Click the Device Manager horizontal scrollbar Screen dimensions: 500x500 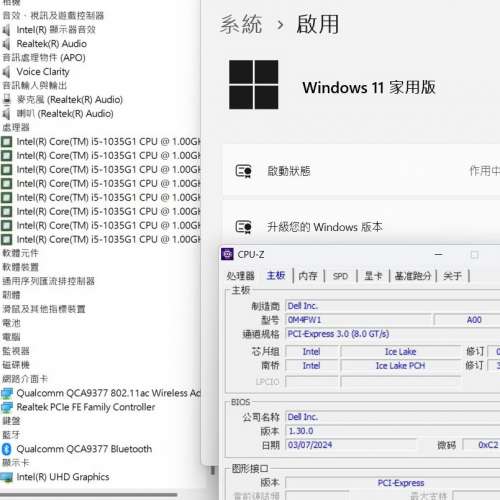[89, 495]
